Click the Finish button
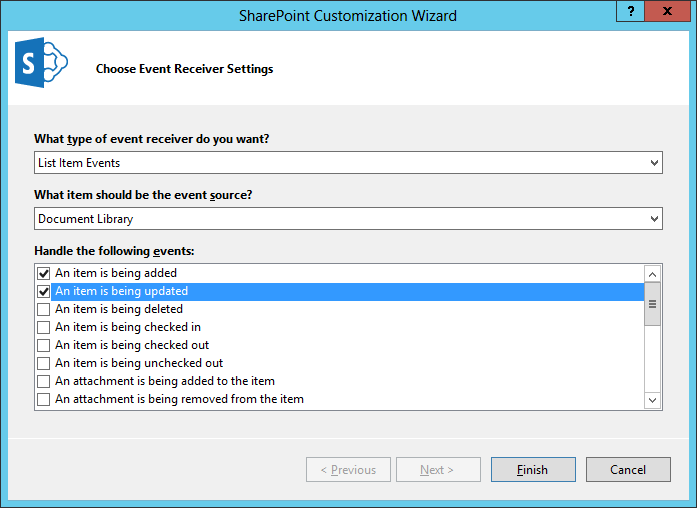The width and height of the screenshot is (697, 508). (533, 470)
